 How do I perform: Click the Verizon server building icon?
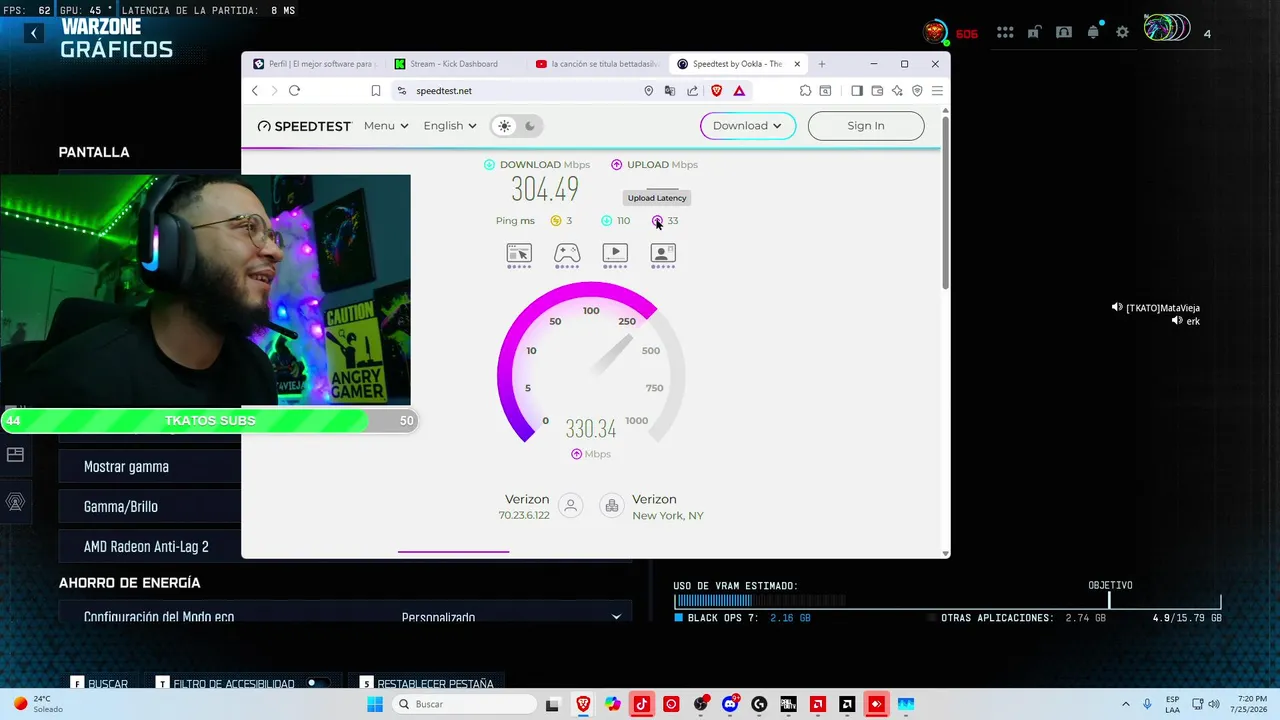pyautogui.click(x=612, y=506)
